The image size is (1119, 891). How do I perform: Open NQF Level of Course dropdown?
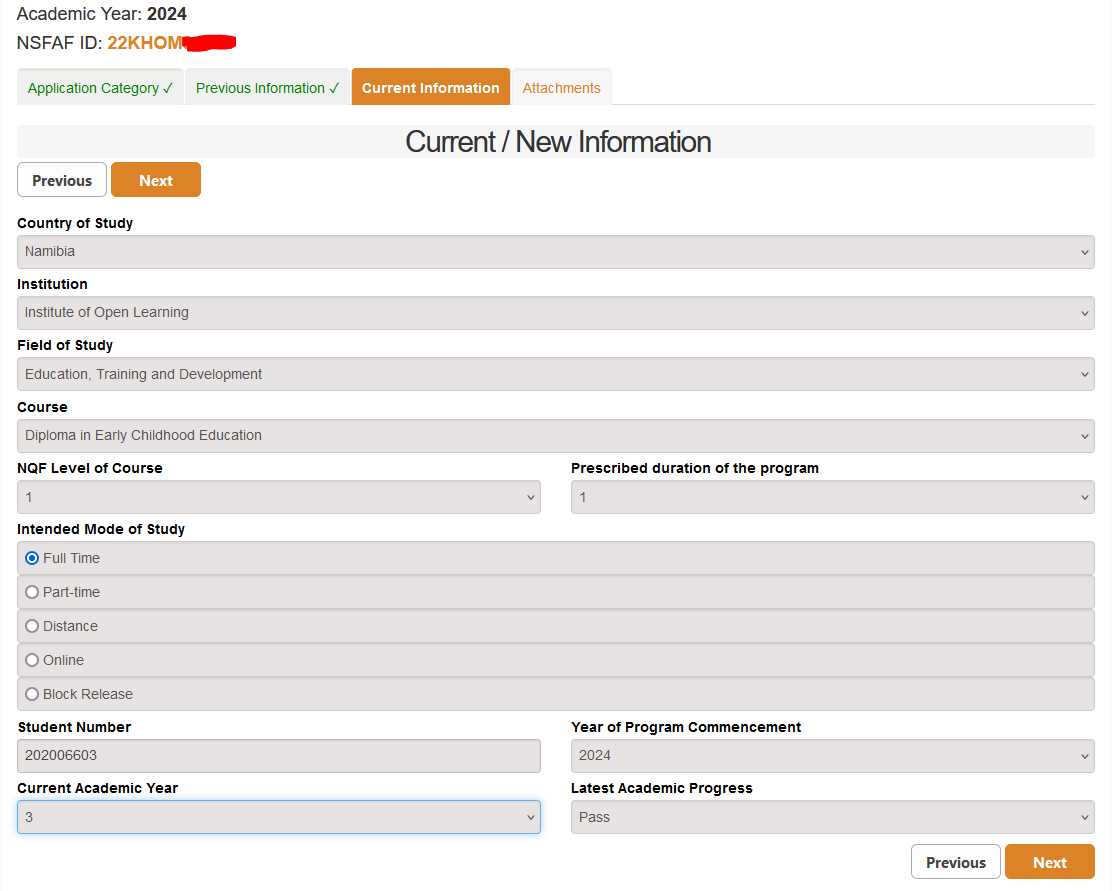[x=278, y=498]
